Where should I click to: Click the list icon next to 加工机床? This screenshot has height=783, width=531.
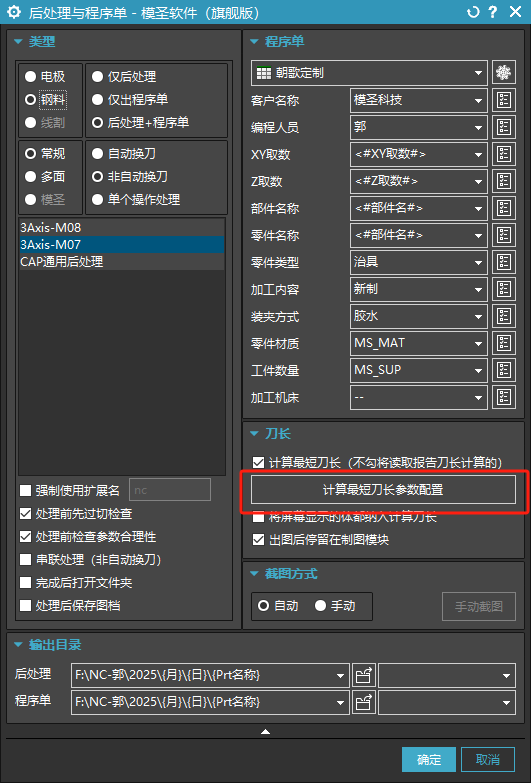tap(504, 397)
